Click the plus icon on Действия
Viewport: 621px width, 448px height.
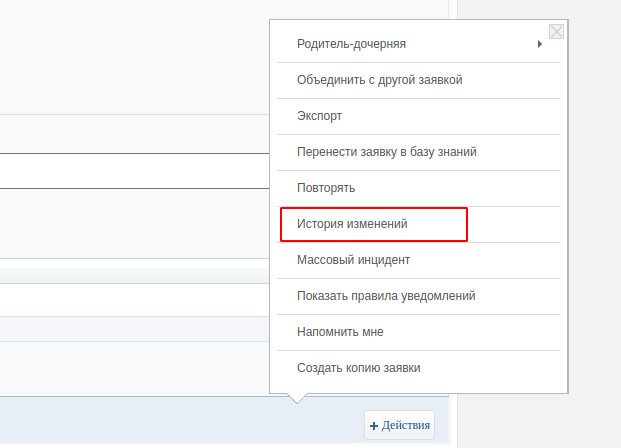pos(373,426)
